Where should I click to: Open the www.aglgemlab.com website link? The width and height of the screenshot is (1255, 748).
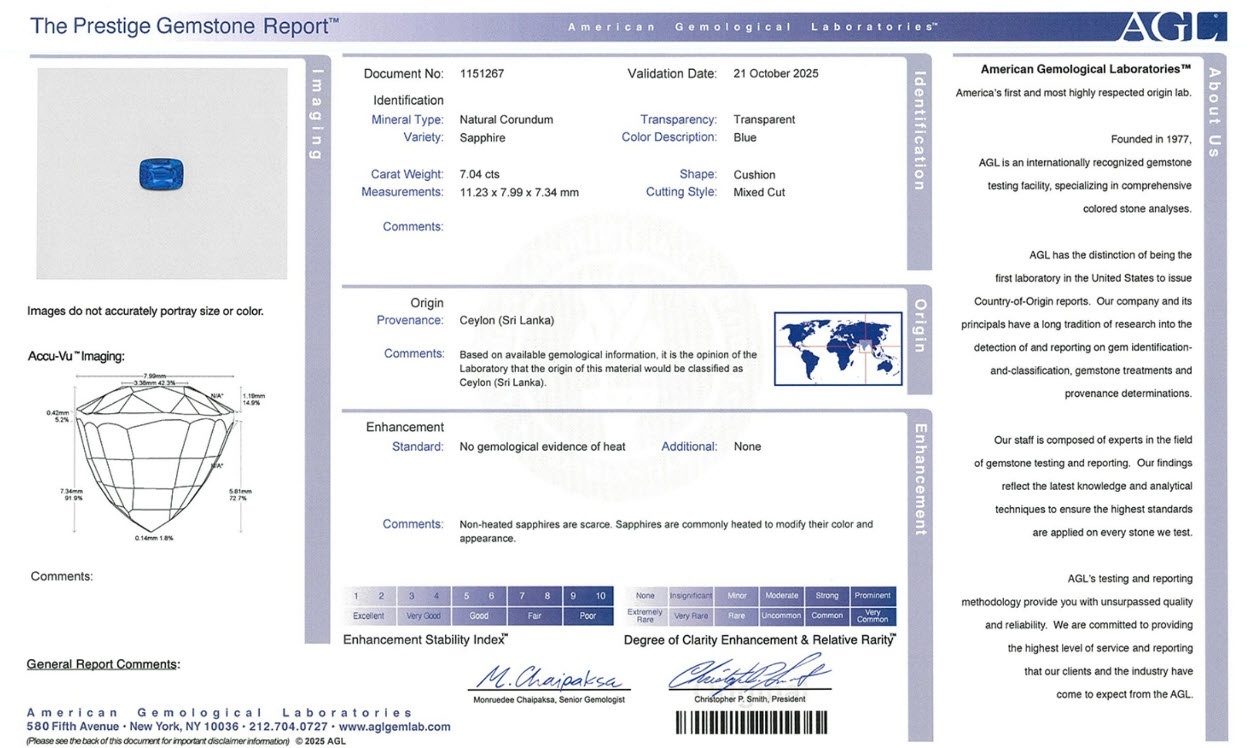coord(395,727)
